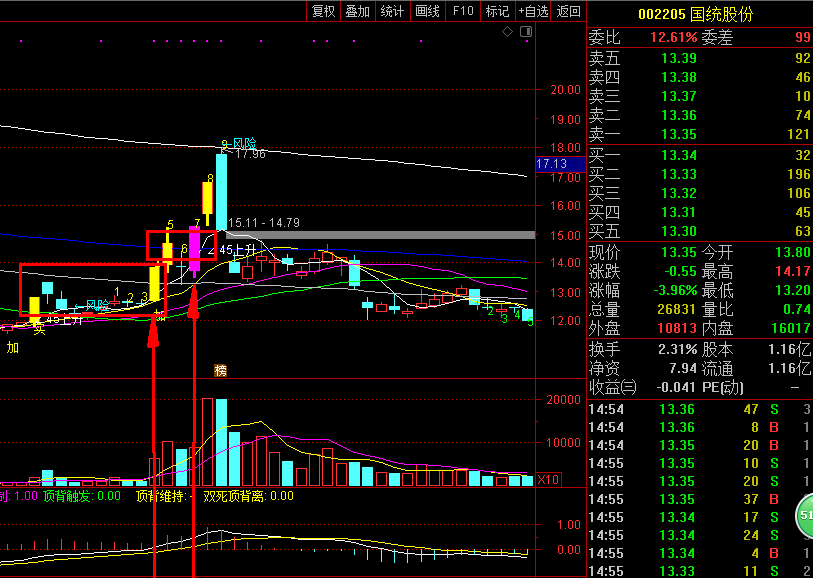The height and width of the screenshot is (578, 813).
Task: Open F10 company info
Action: point(463,11)
